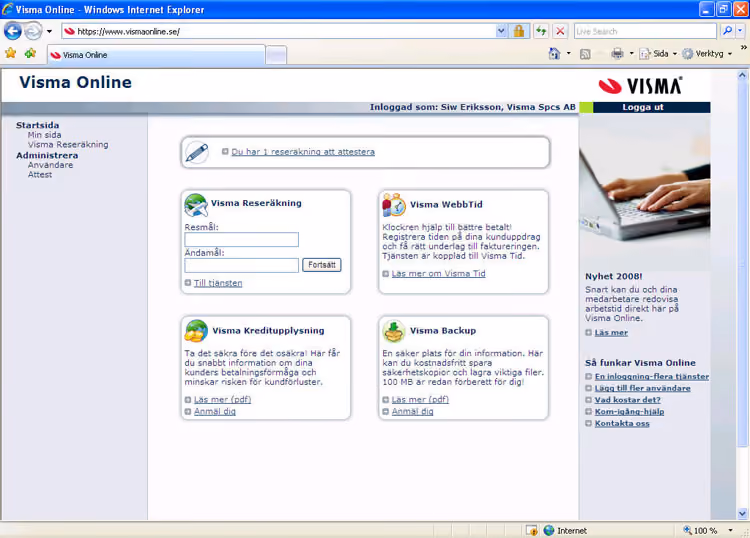Go back with the browser Back arrow

coord(13,32)
